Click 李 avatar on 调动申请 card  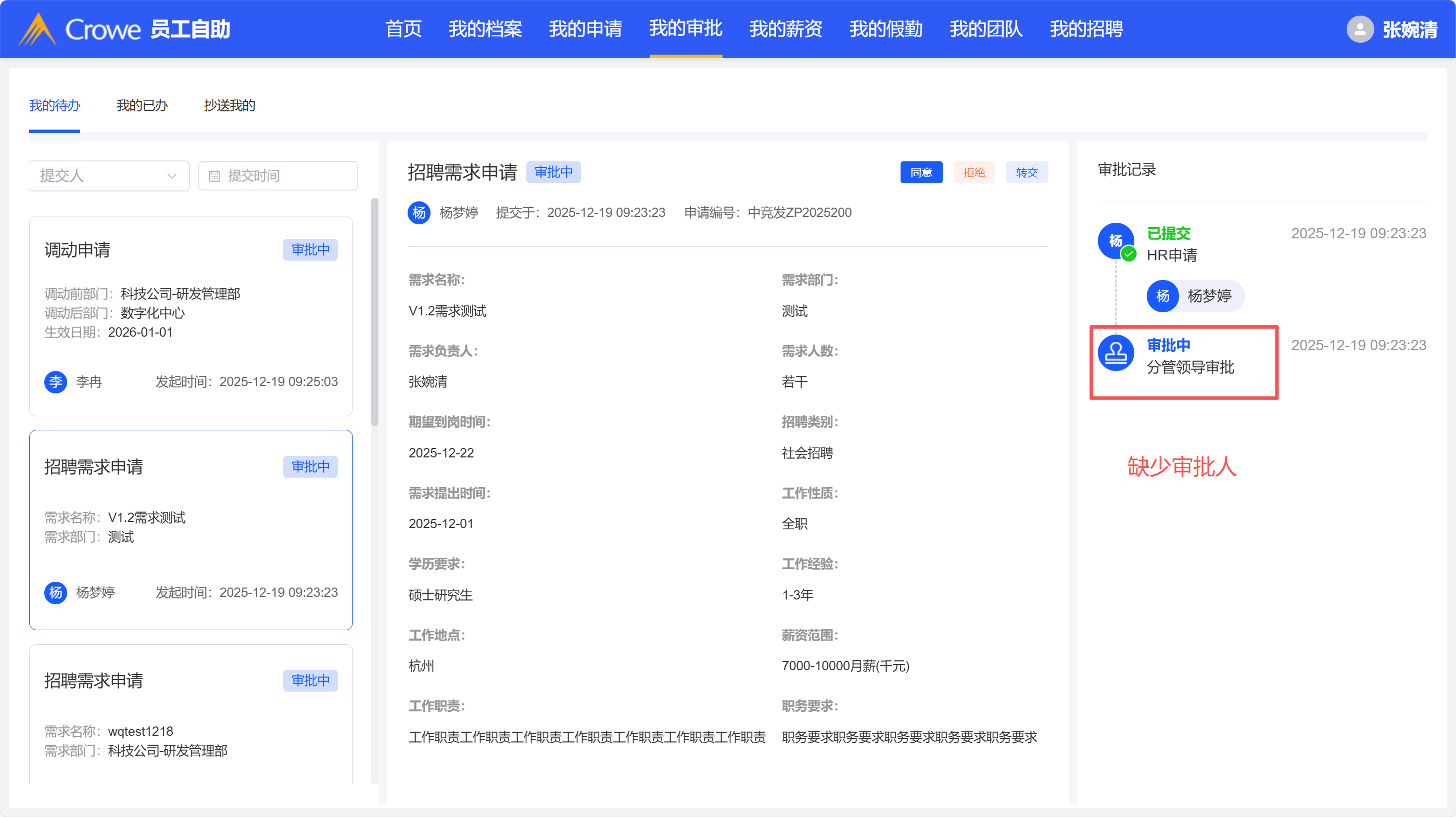(x=55, y=382)
